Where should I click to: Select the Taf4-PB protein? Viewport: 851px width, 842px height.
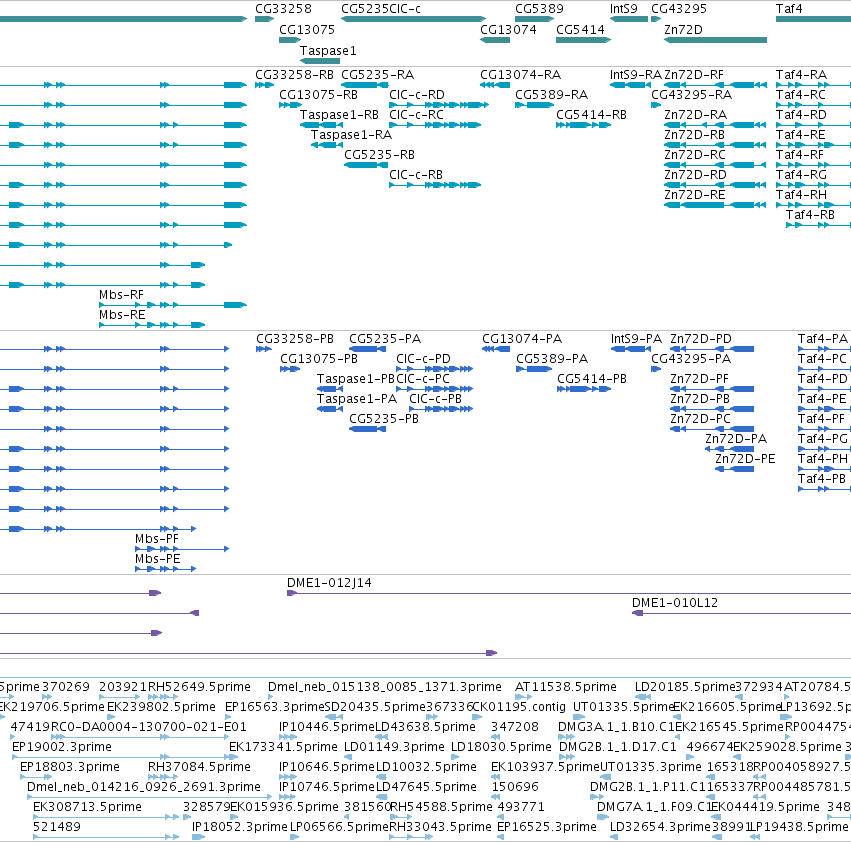(824, 489)
